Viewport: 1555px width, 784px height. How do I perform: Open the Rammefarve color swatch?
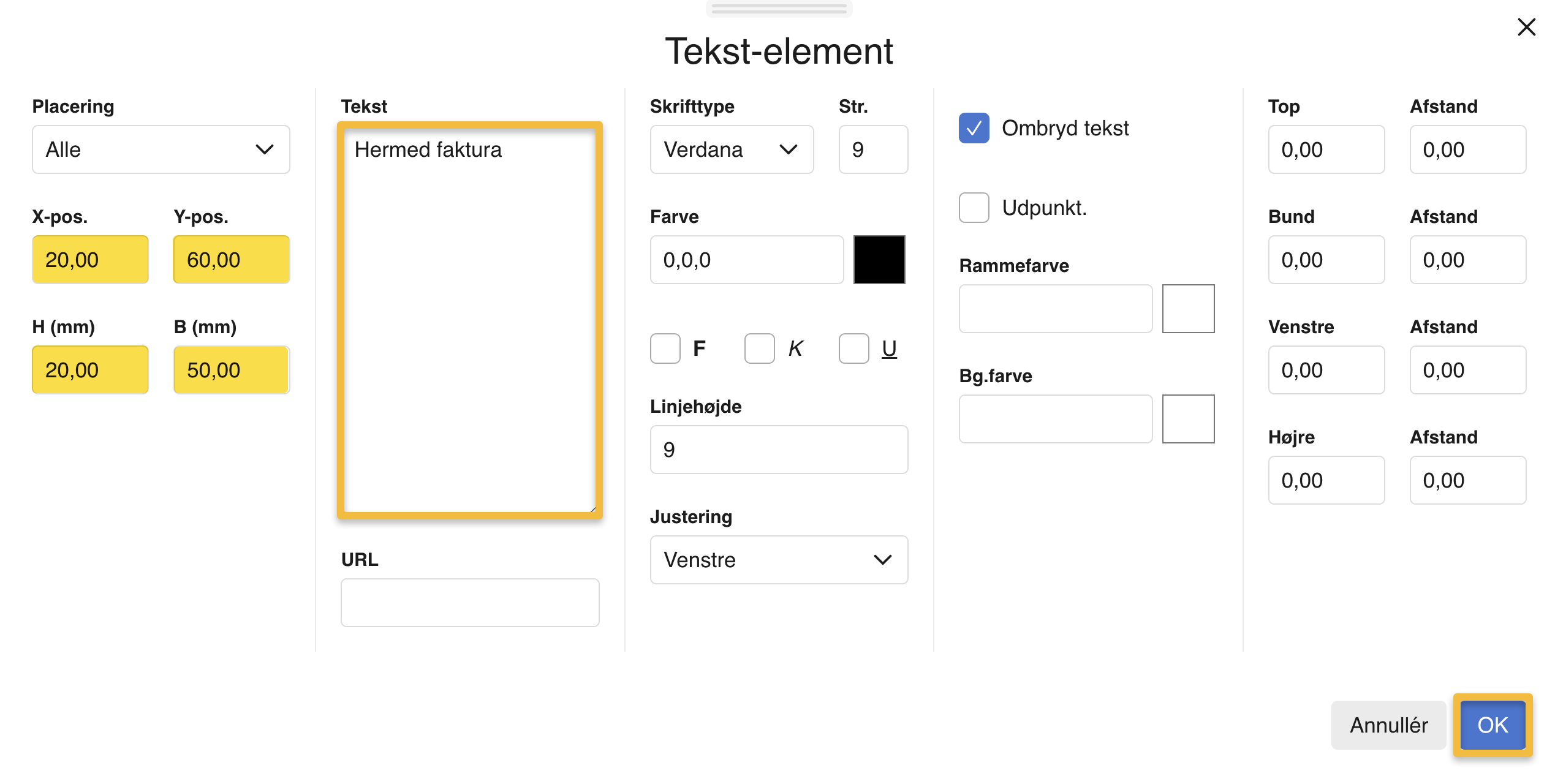coord(1187,309)
